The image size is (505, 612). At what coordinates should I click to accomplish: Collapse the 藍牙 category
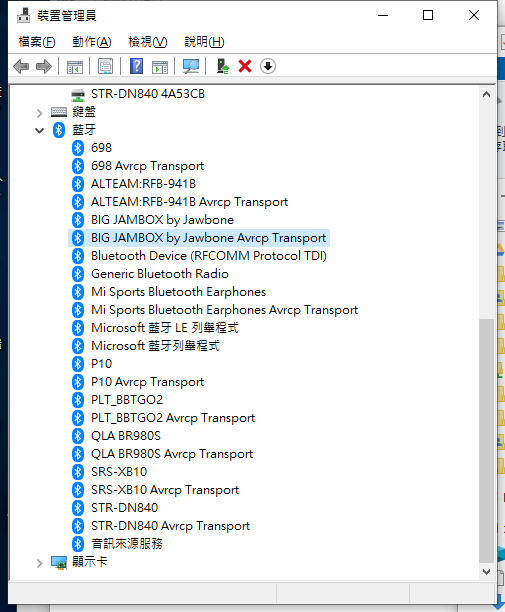(x=39, y=130)
